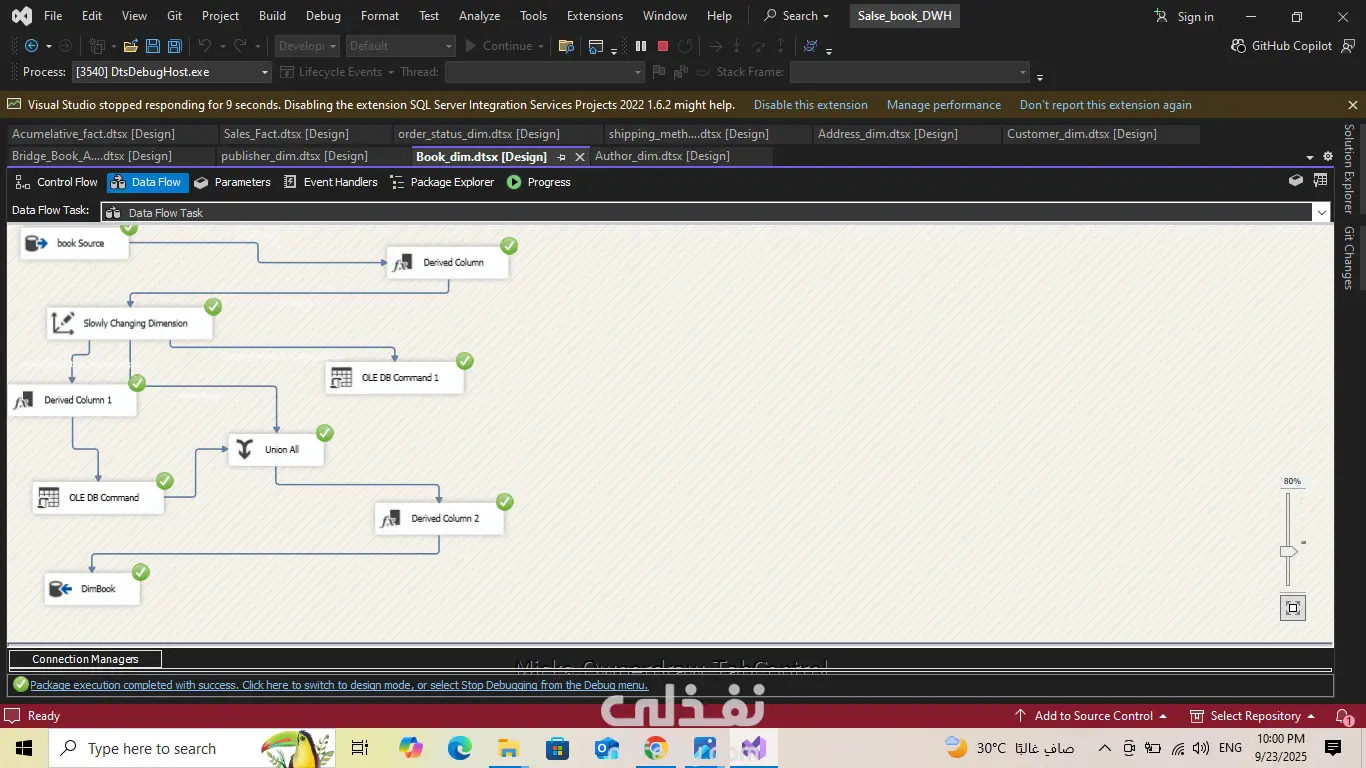Screen dimensions: 1366x768
Task: Select the OLE DB Command component
Action: point(98,498)
